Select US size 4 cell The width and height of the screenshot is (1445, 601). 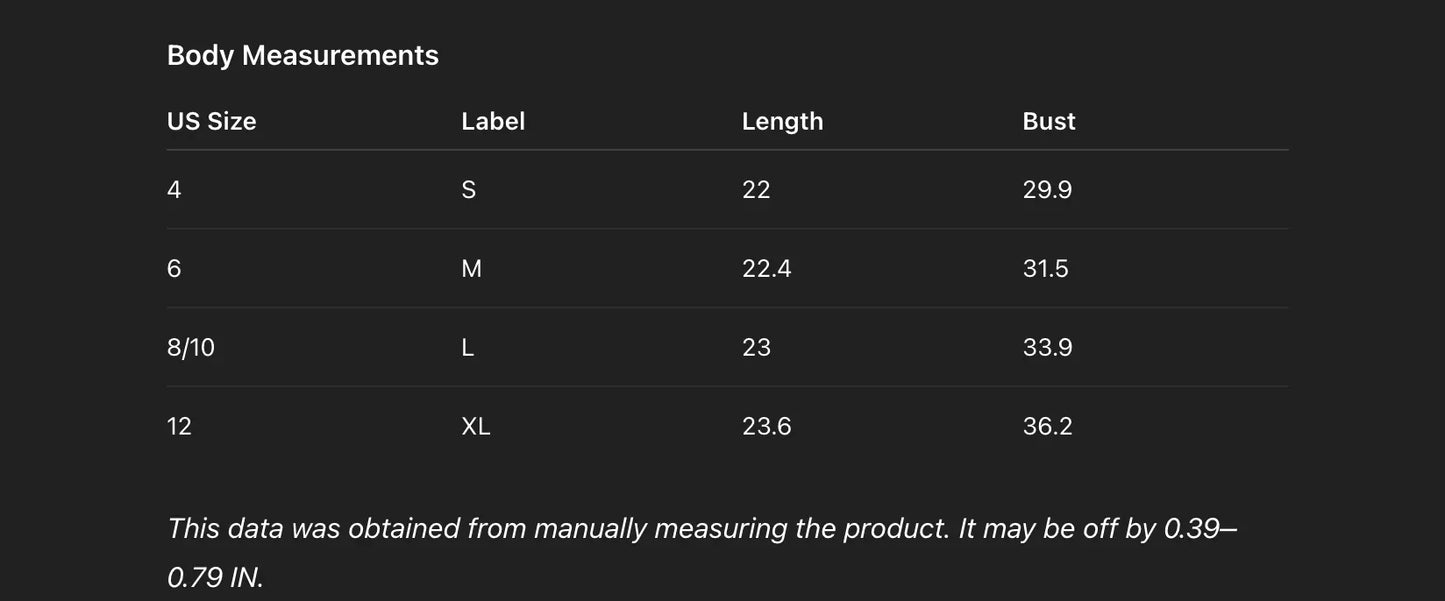coord(174,190)
